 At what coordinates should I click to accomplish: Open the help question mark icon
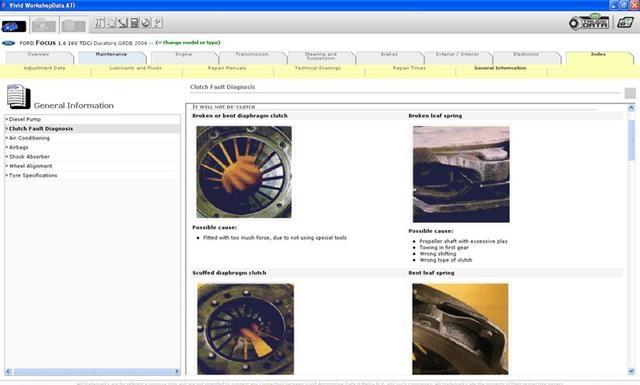click(x=157, y=22)
